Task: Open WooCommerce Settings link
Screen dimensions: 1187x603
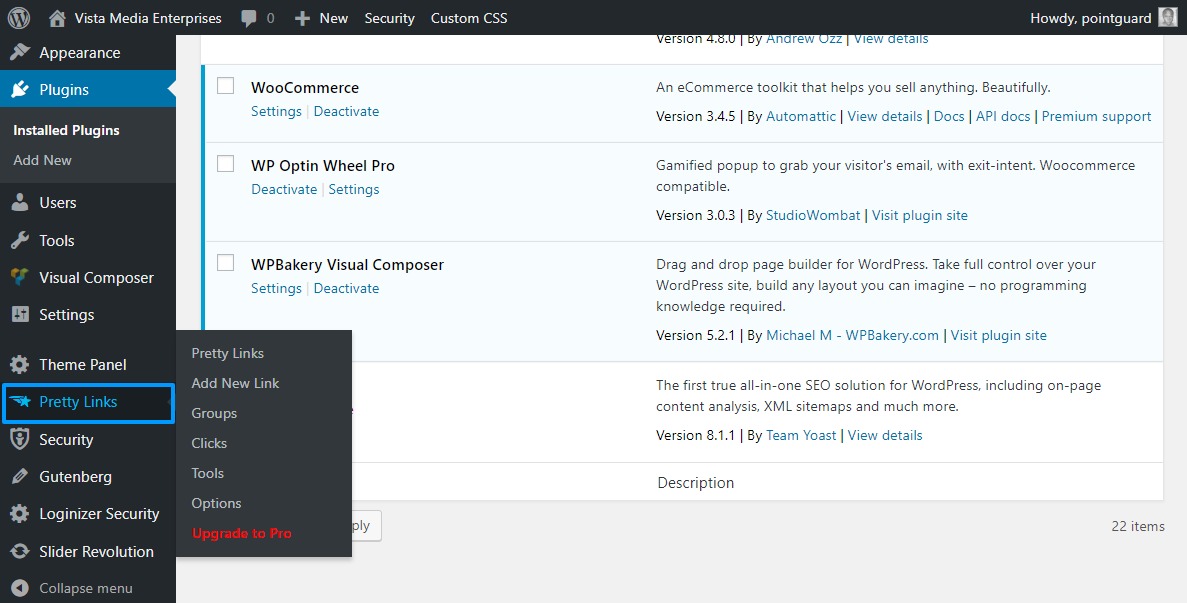Action: pyautogui.click(x=276, y=111)
